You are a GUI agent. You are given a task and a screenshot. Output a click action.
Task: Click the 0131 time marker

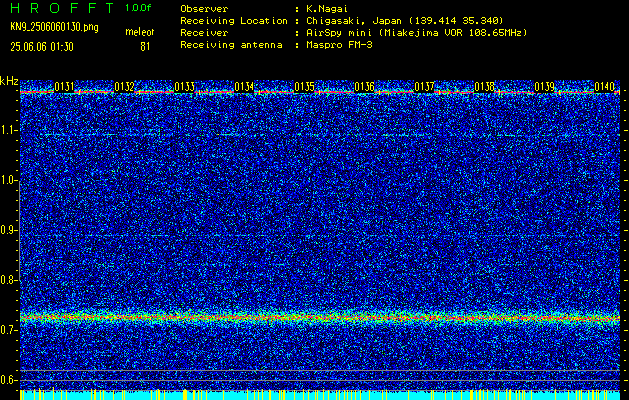(x=64, y=87)
